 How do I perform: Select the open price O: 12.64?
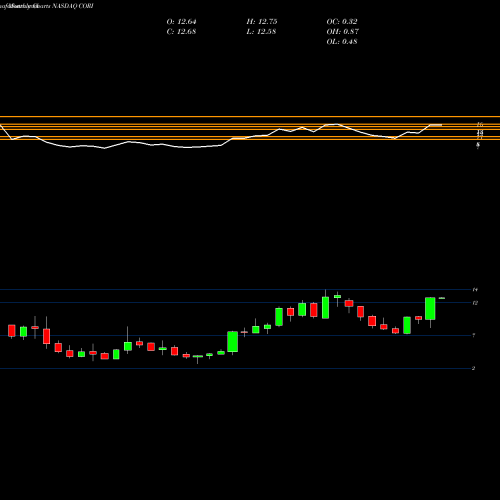(x=181, y=22)
